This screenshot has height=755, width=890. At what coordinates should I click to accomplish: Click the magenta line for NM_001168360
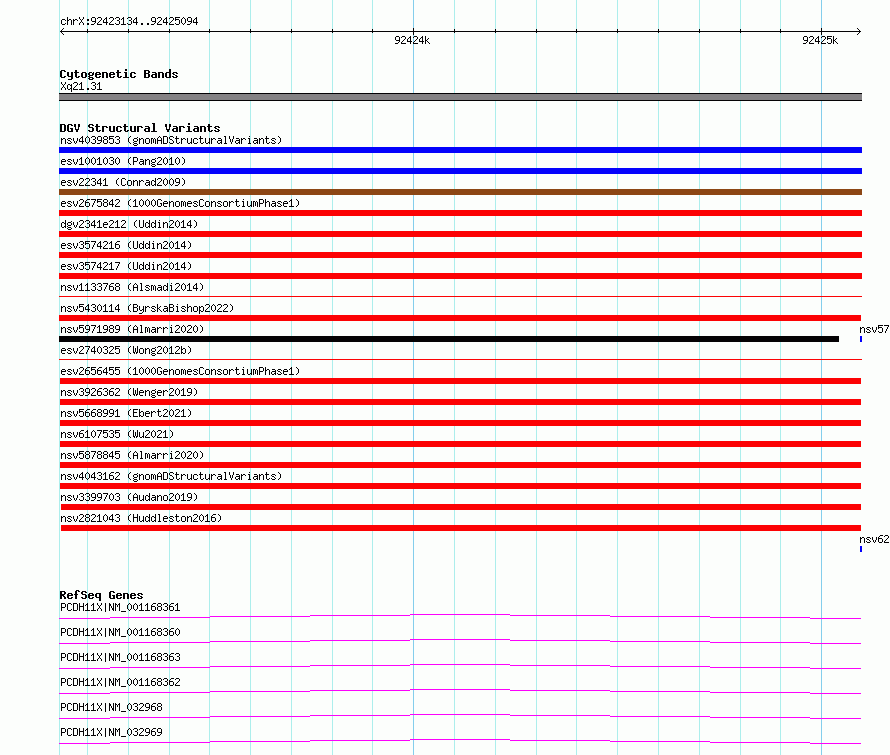(x=460, y=641)
